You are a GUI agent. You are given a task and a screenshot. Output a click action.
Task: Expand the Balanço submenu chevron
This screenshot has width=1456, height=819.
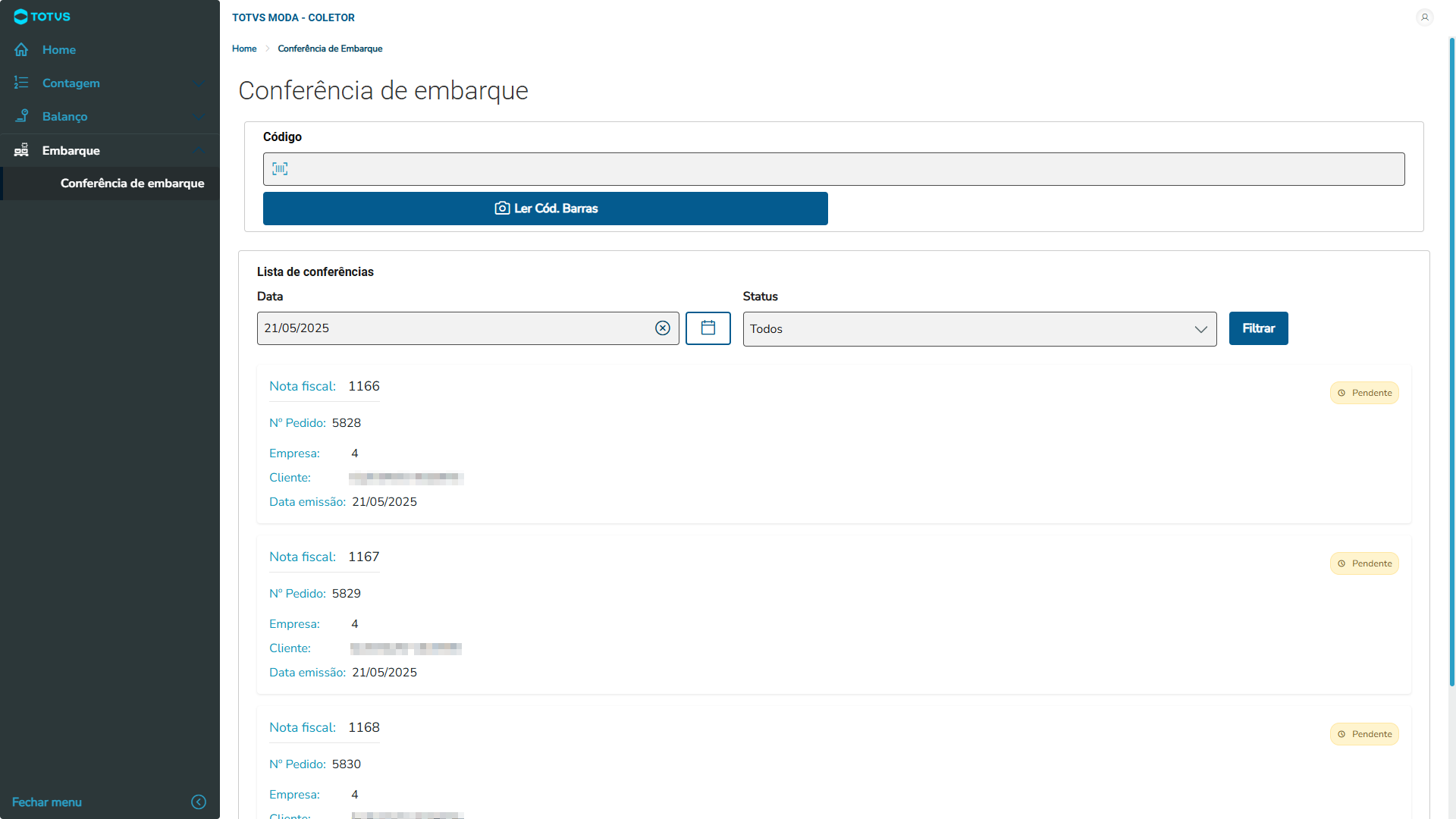point(199,117)
